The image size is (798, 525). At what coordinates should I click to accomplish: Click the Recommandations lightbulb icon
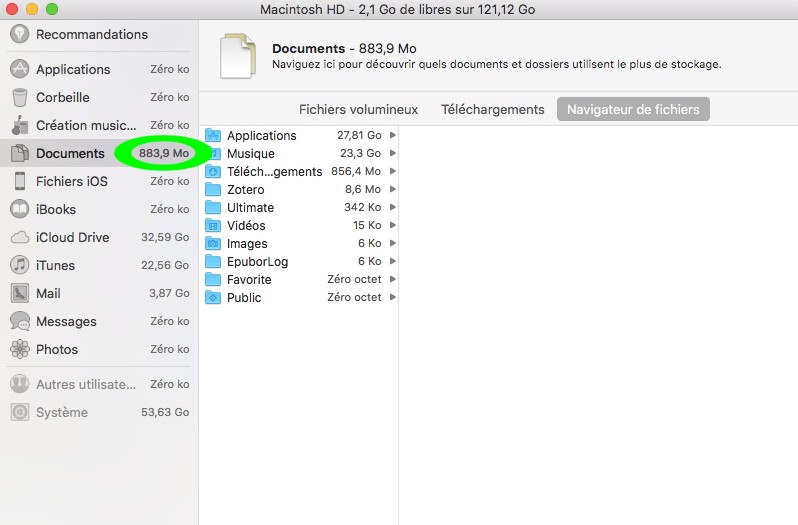coord(19,34)
